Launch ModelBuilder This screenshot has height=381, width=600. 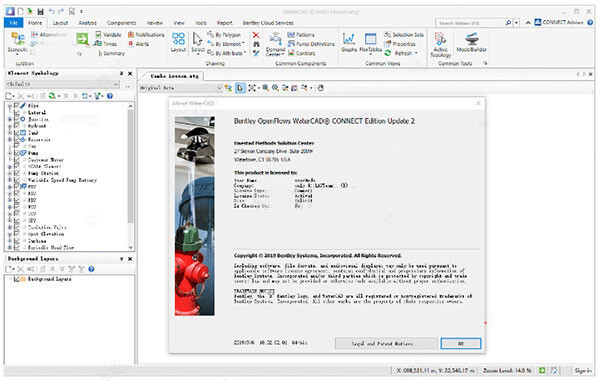471,42
